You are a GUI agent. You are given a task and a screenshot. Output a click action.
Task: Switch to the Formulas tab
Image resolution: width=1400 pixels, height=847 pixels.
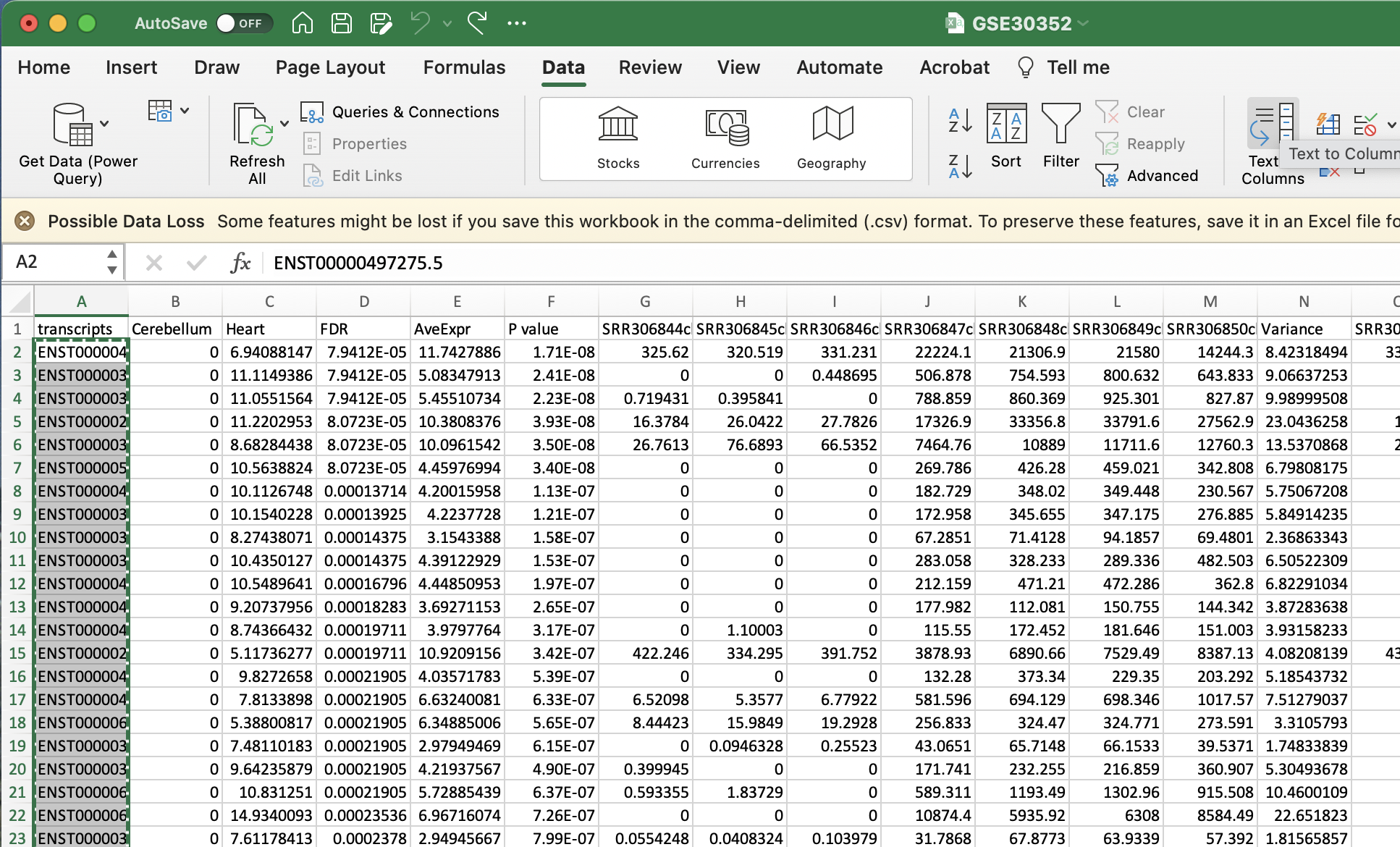465,67
